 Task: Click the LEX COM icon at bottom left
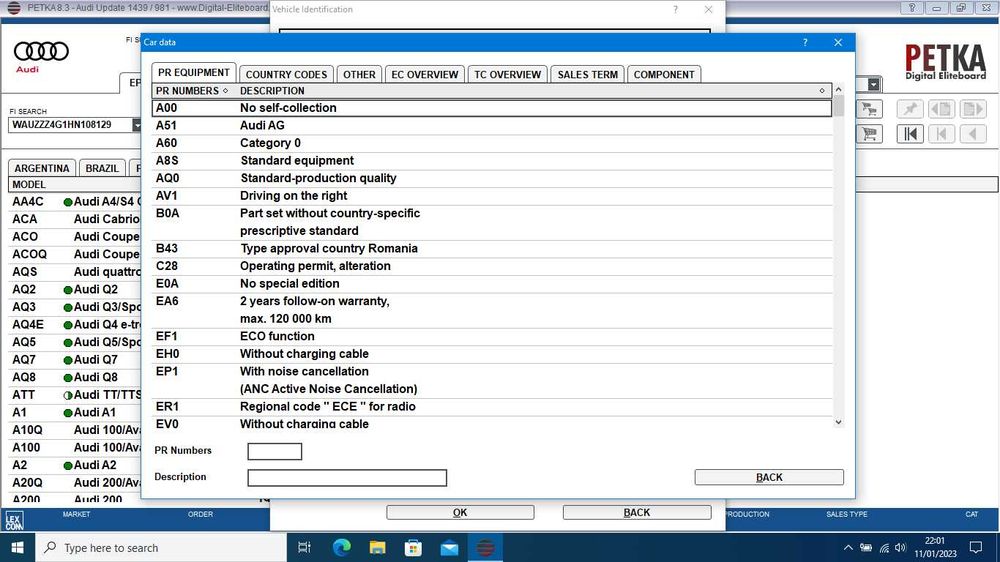14,521
